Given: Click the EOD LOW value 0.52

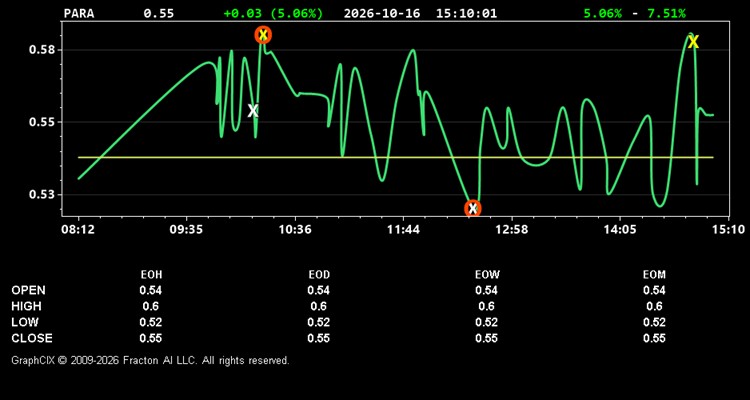Looking at the screenshot, I should tap(319, 322).
